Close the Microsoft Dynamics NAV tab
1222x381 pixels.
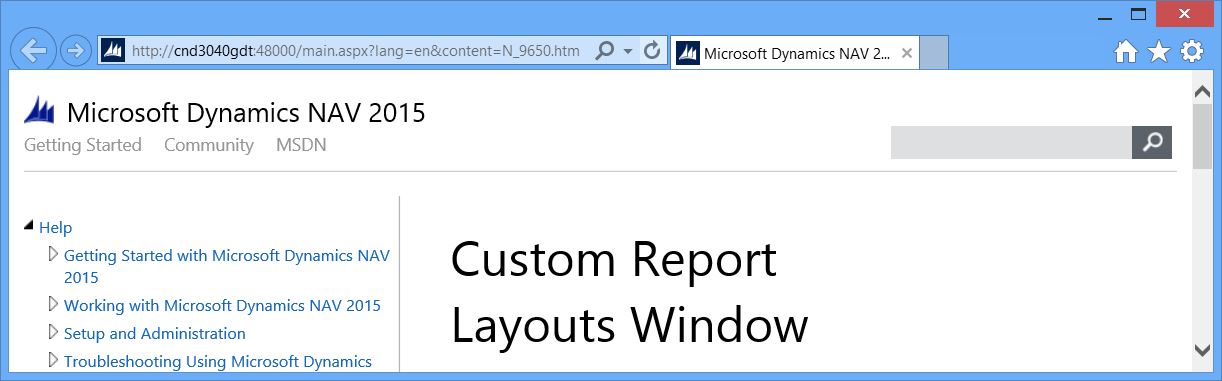[907, 53]
